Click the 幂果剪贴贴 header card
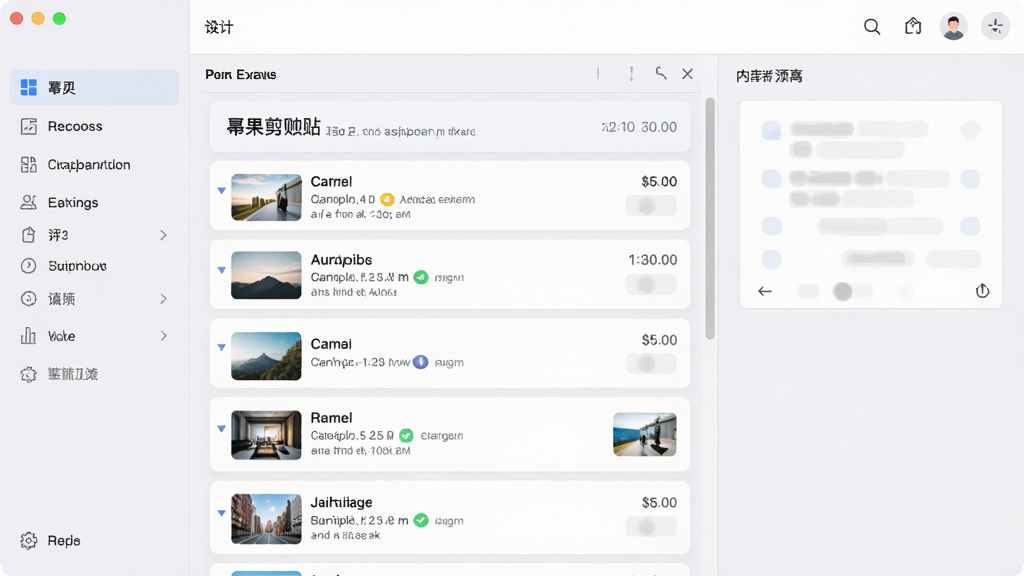Image resolution: width=1024 pixels, height=576 pixels. tap(450, 127)
